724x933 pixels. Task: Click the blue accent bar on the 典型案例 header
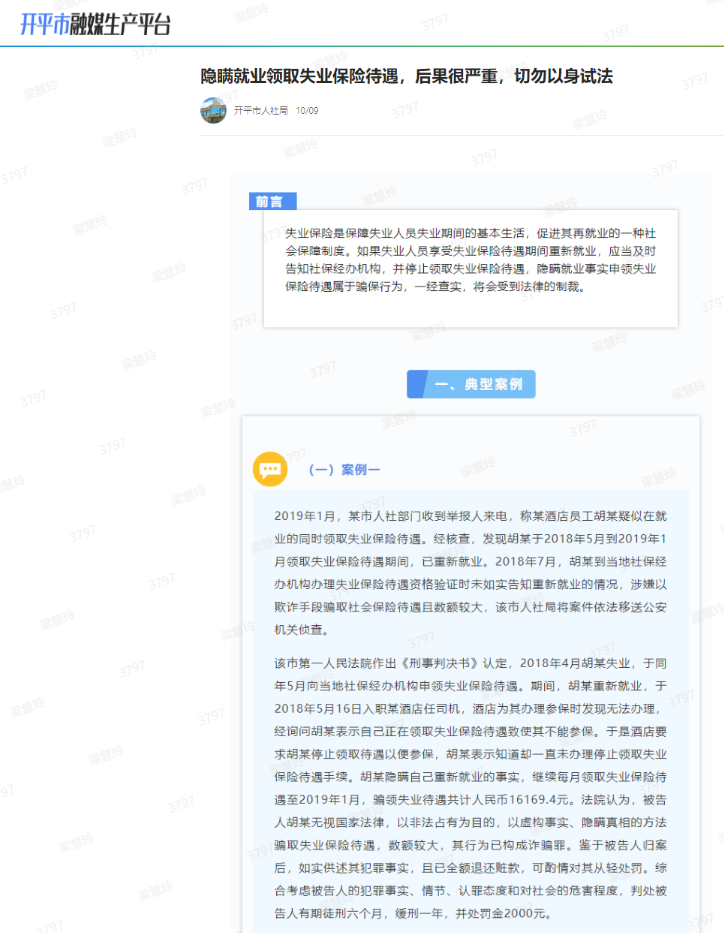pos(417,384)
